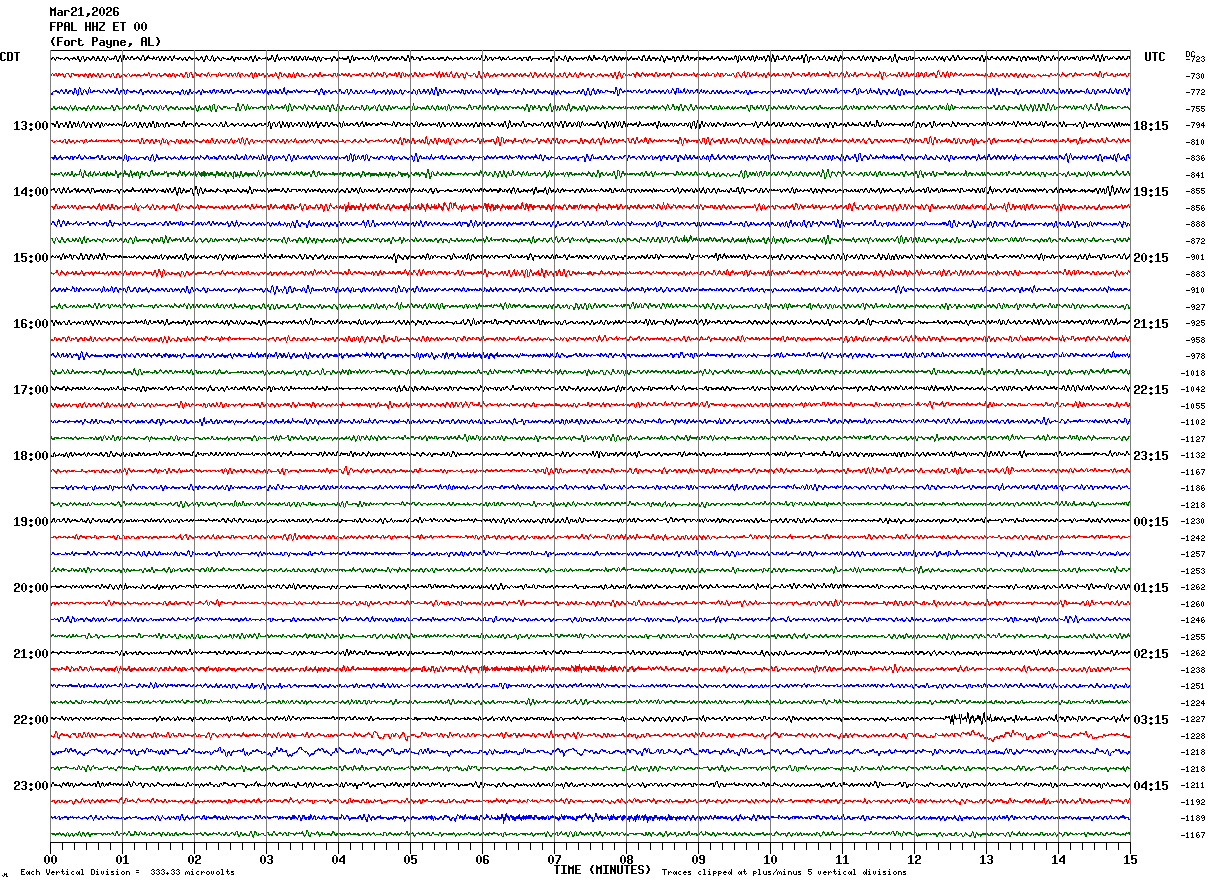Click the 22:00 CDT time label
The height and width of the screenshot is (886, 1210).
30,720
